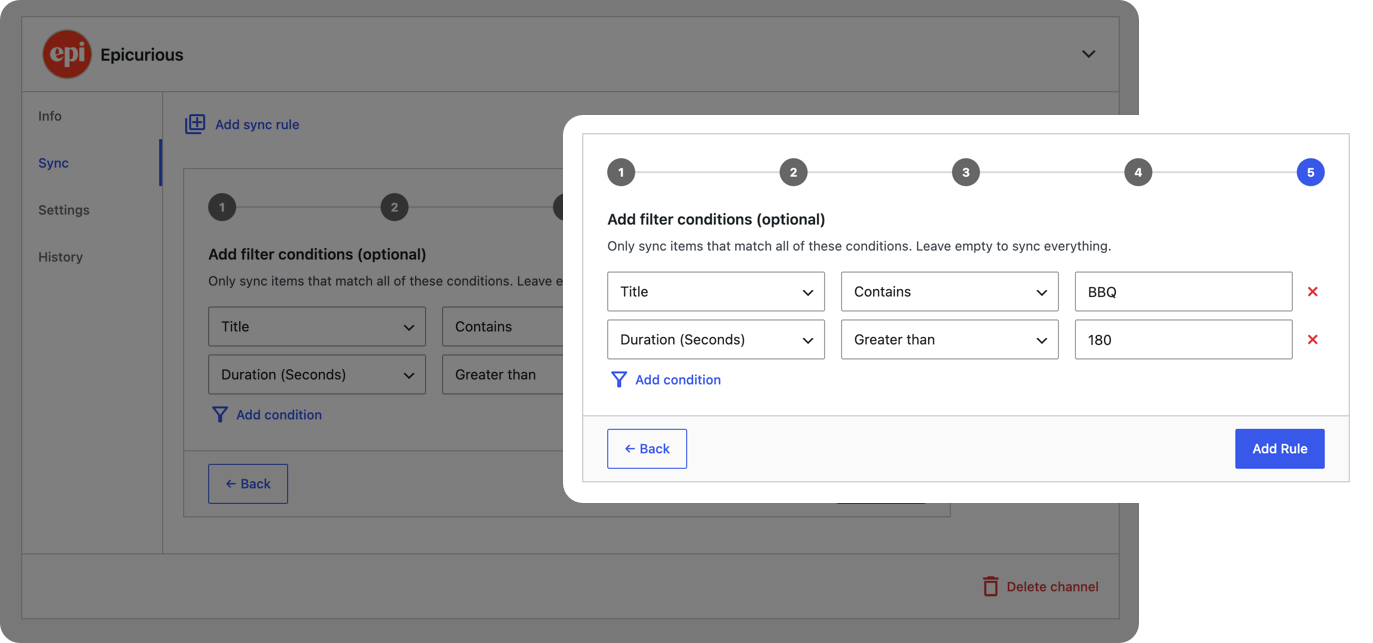
Task: Click the 180 value input field
Action: [x=1184, y=340]
